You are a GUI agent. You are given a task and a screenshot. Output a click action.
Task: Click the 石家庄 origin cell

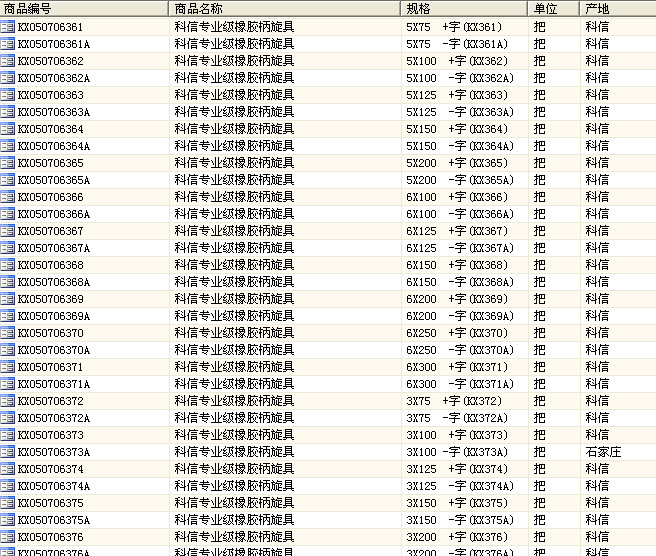tap(603, 452)
